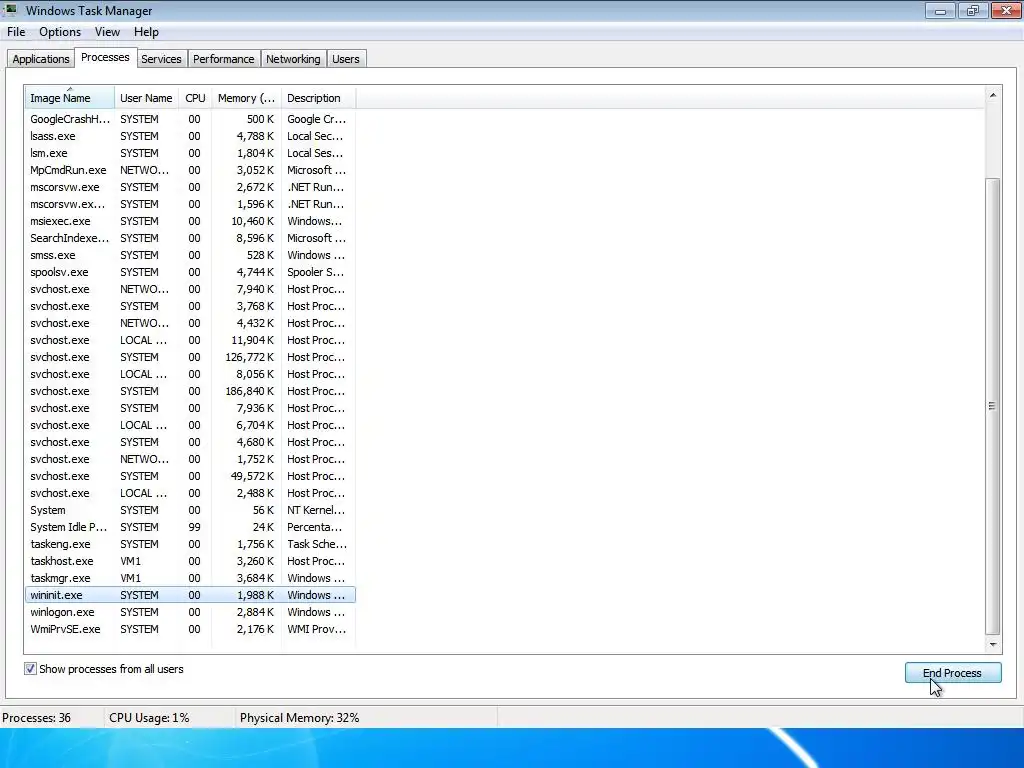Select mscorsvw.exe using 1,596 K
The height and width of the screenshot is (768, 1024).
(190, 204)
